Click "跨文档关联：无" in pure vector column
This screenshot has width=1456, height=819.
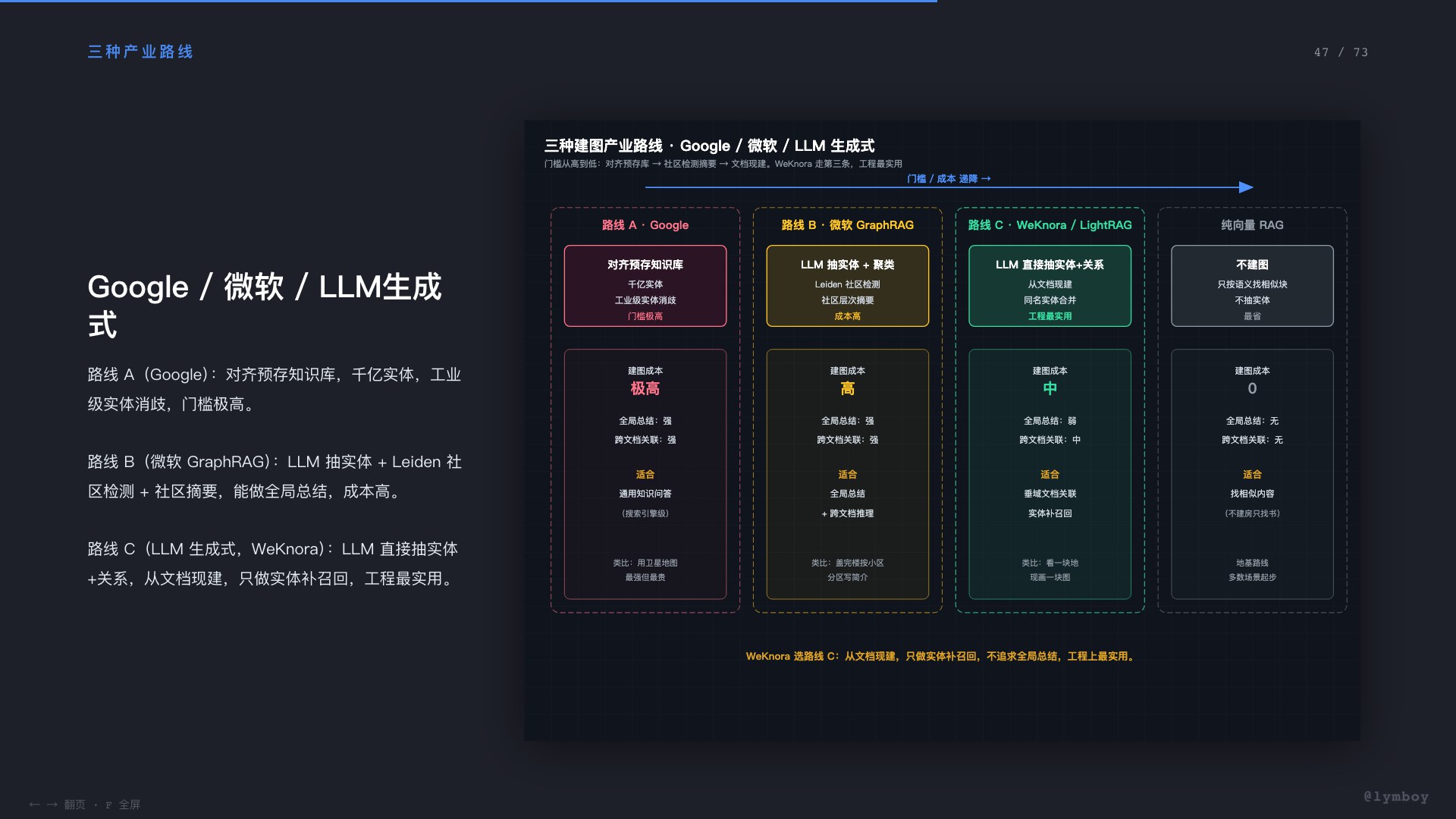tap(1252, 440)
